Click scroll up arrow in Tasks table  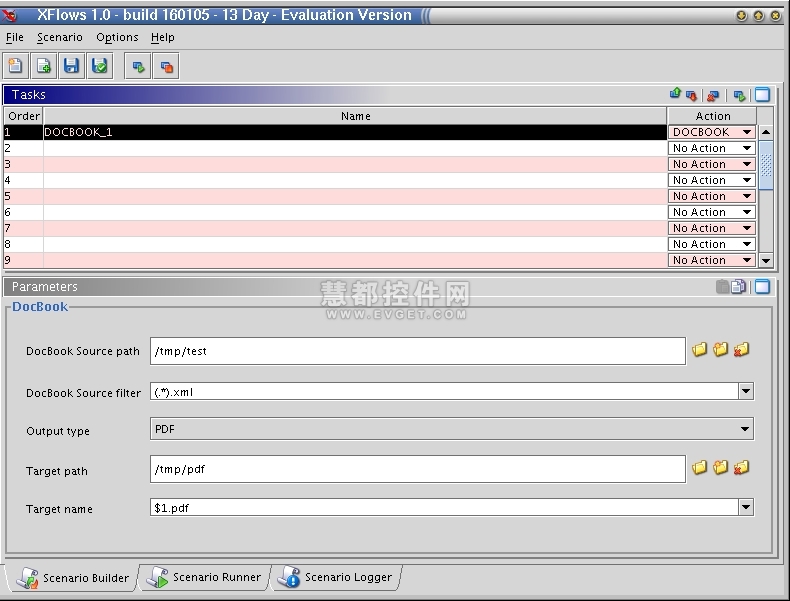[x=766, y=132]
